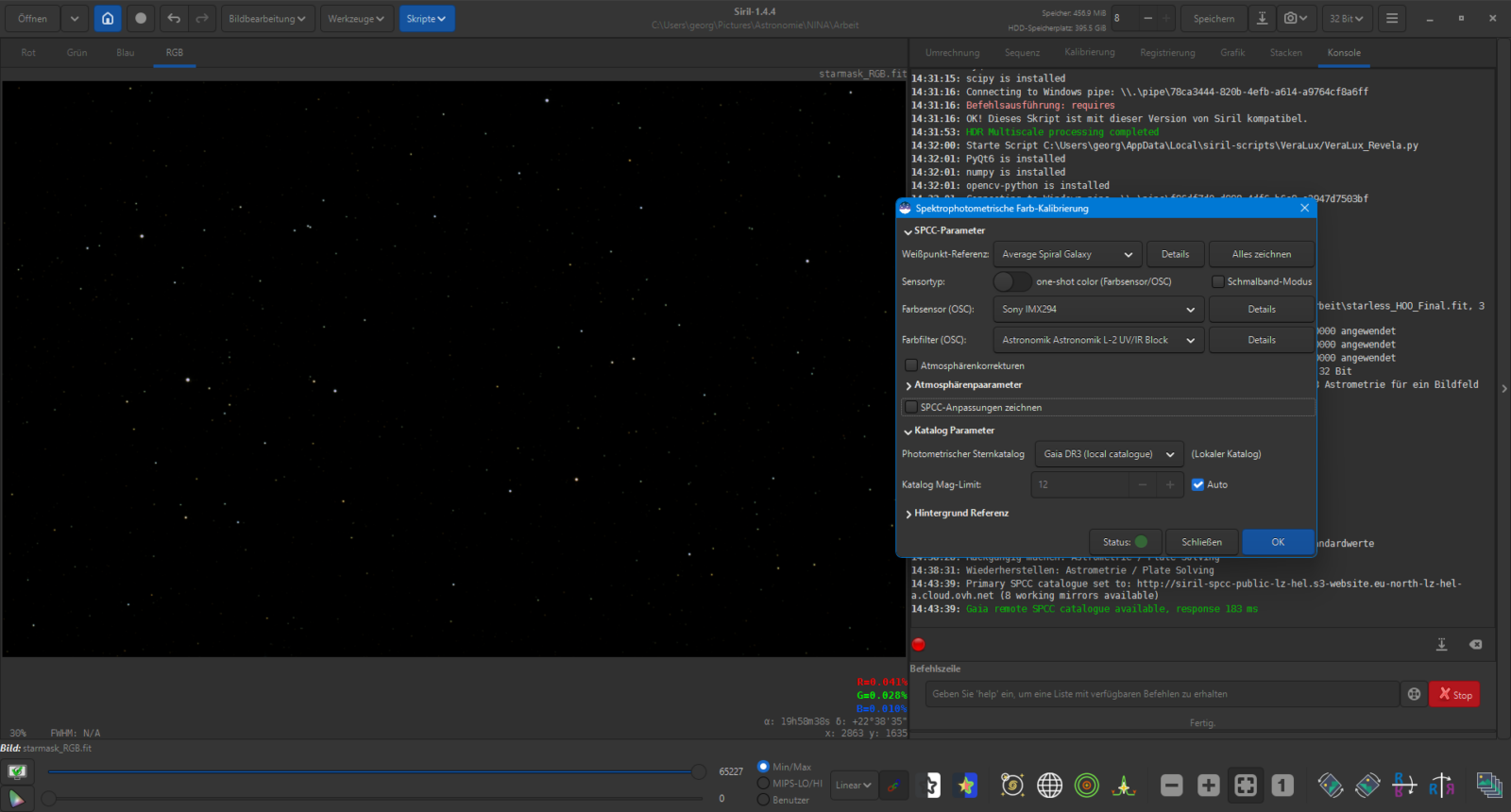The height and width of the screenshot is (812, 1511).
Task: Open the Farbsensor Sony IMX294 dropdown
Action: 1098,309
